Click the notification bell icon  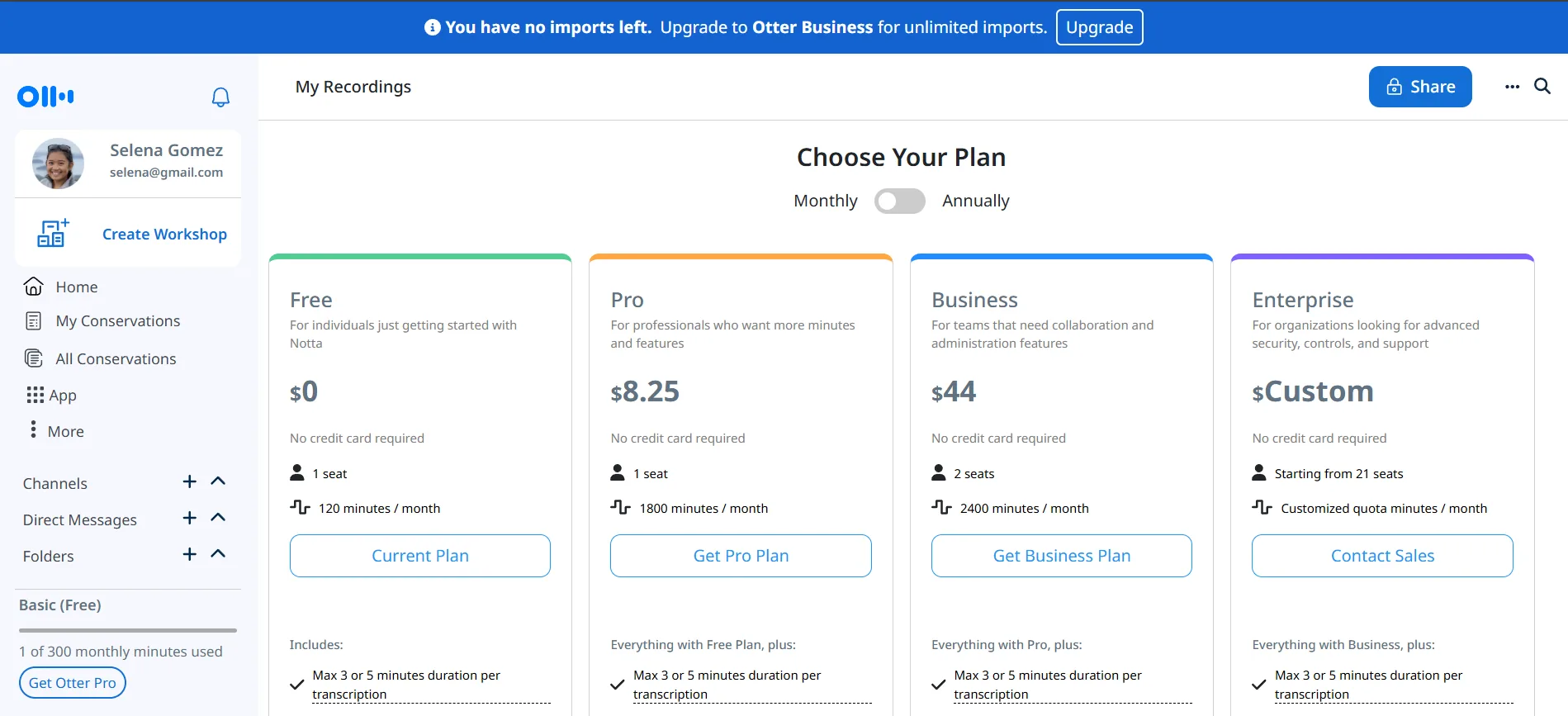[x=220, y=97]
